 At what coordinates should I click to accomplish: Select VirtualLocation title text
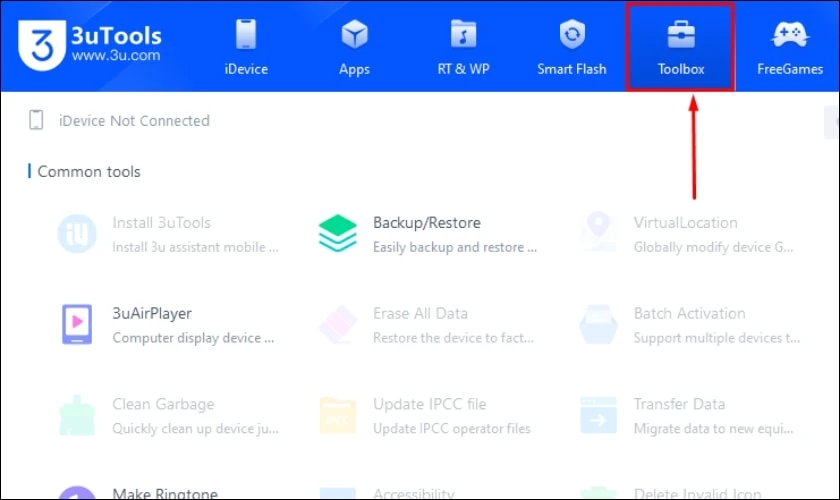685,223
